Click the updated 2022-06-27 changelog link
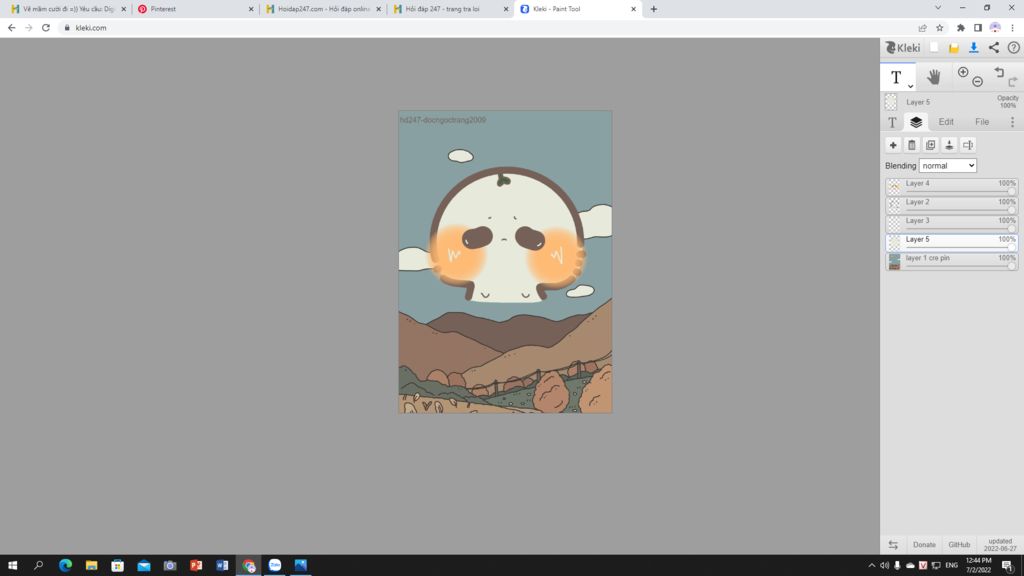Screen dimensions: 1024x576 point(1000,545)
